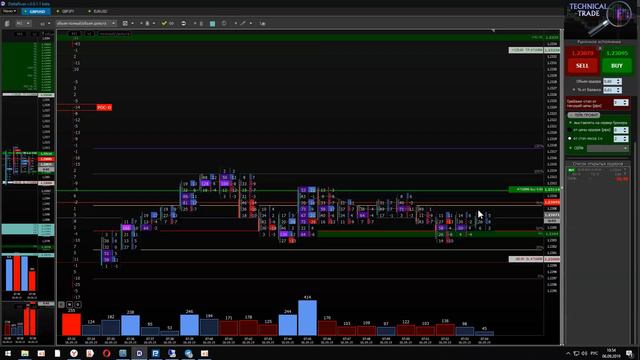Open the Yandex browser taskbar icon
This screenshot has width=640, height=360.
(x=73, y=353)
